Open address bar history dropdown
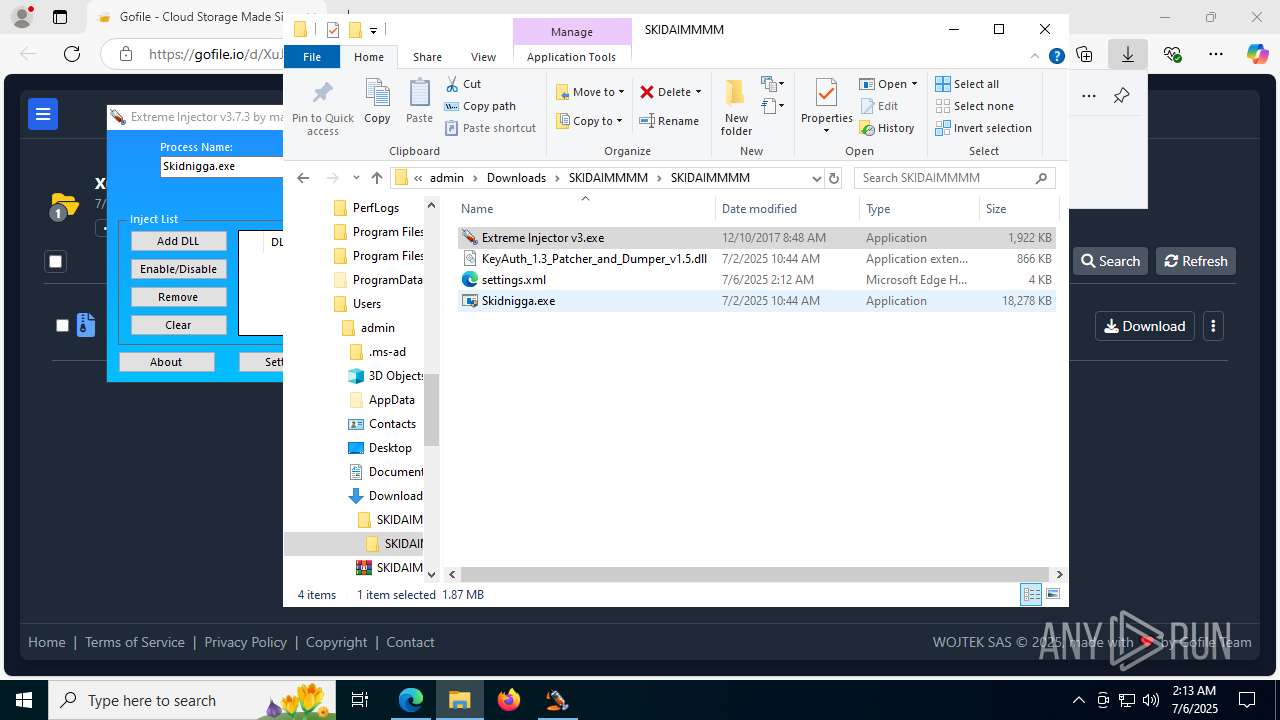 tap(817, 178)
